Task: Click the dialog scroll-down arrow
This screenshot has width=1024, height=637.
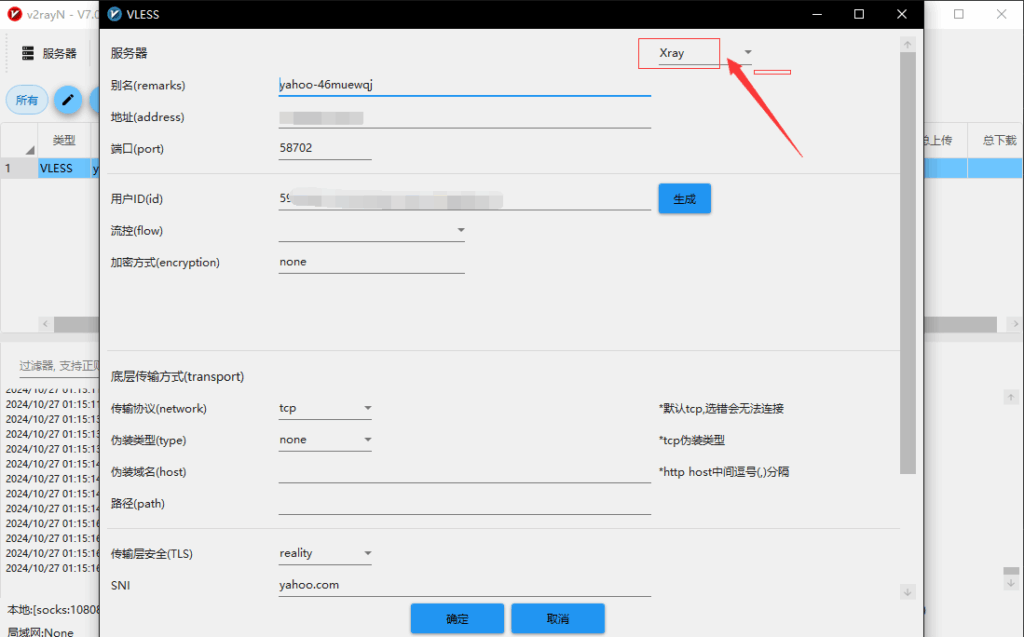Action: coord(908,592)
